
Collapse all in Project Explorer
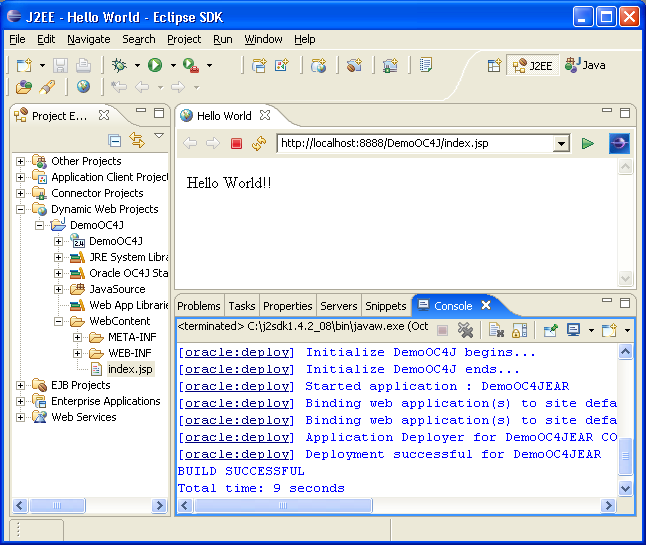pyautogui.click(x=115, y=140)
